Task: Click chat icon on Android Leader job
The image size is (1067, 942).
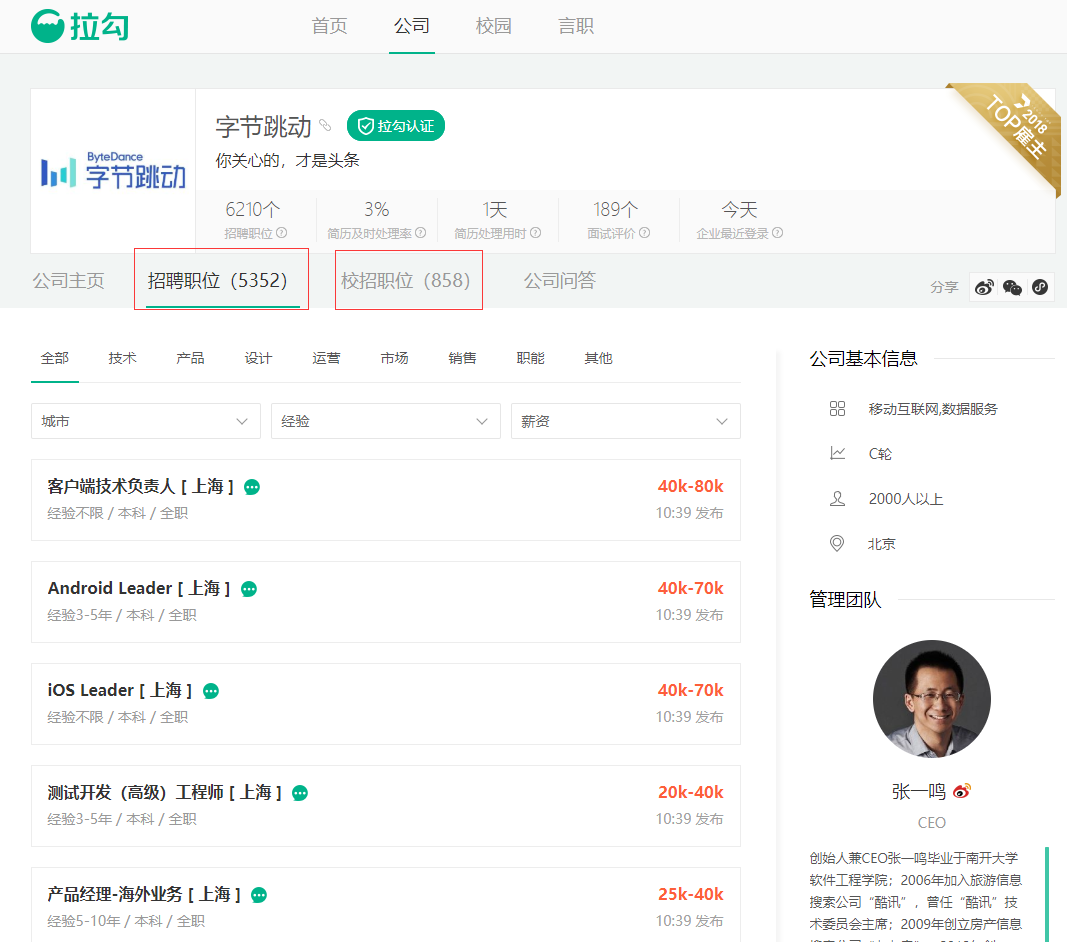Action: (249, 589)
